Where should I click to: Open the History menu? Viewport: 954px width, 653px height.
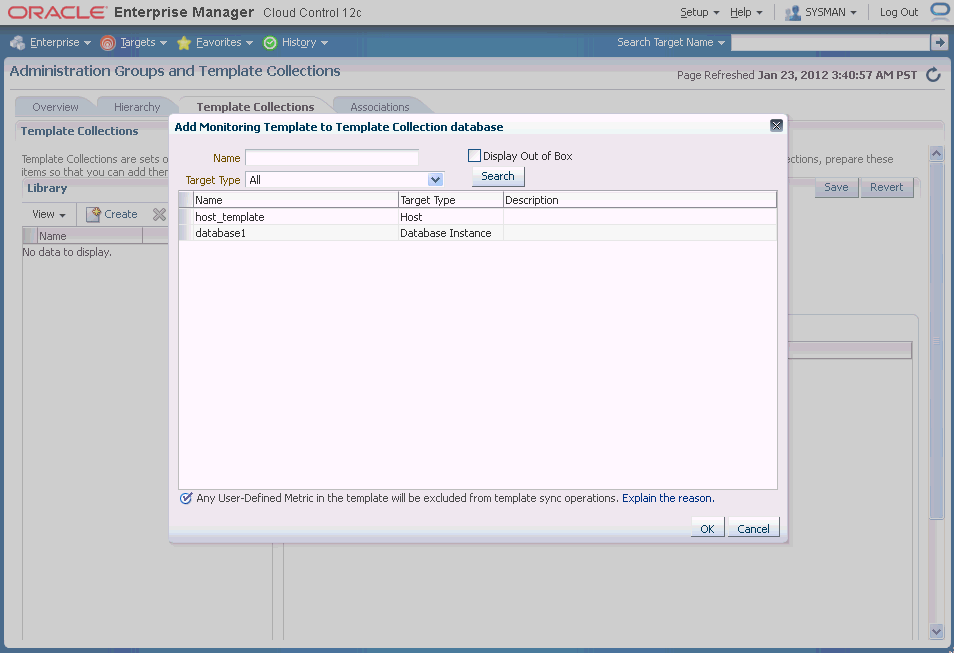pyautogui.click(x=305, y=43)
